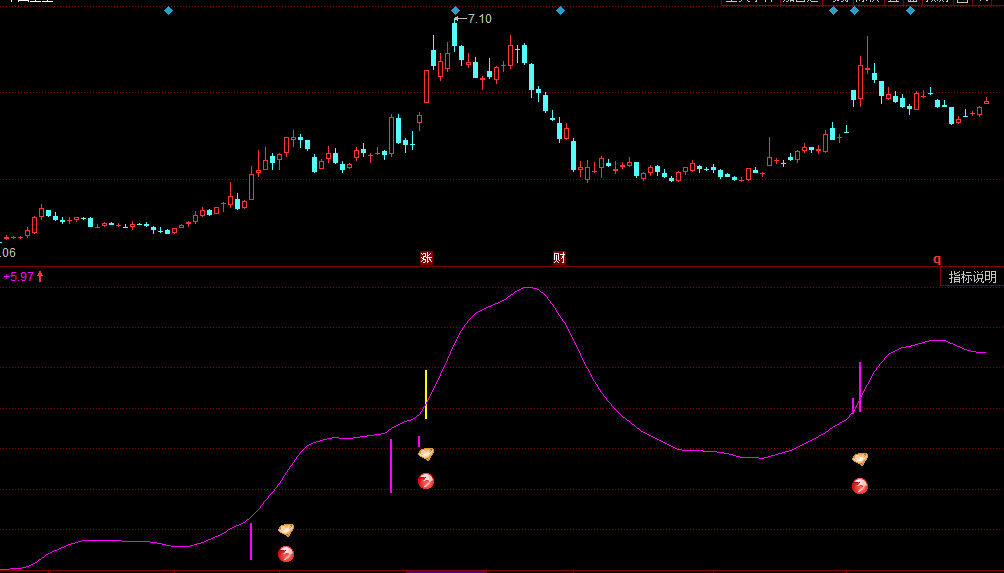Image resolution: width=1004 pixels, height=573 pixels.
Task: Click the +5.97 indicator value label
Action: tap(20, 277)
